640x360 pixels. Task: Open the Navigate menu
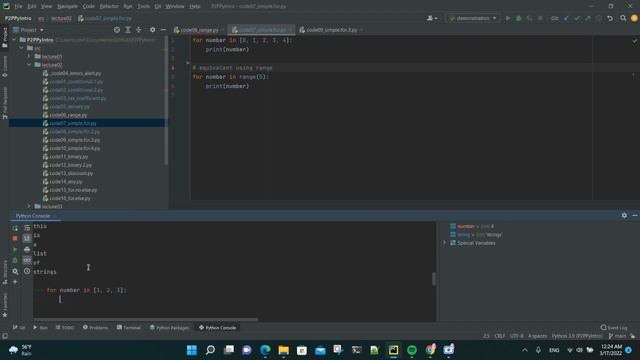click(67, 6)
